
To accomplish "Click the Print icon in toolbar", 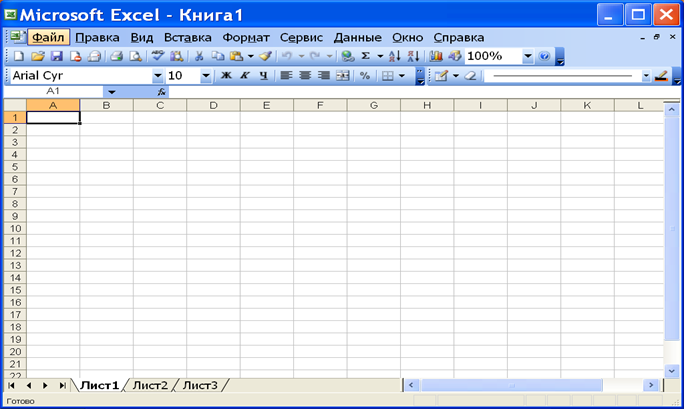I will point(116,57).
